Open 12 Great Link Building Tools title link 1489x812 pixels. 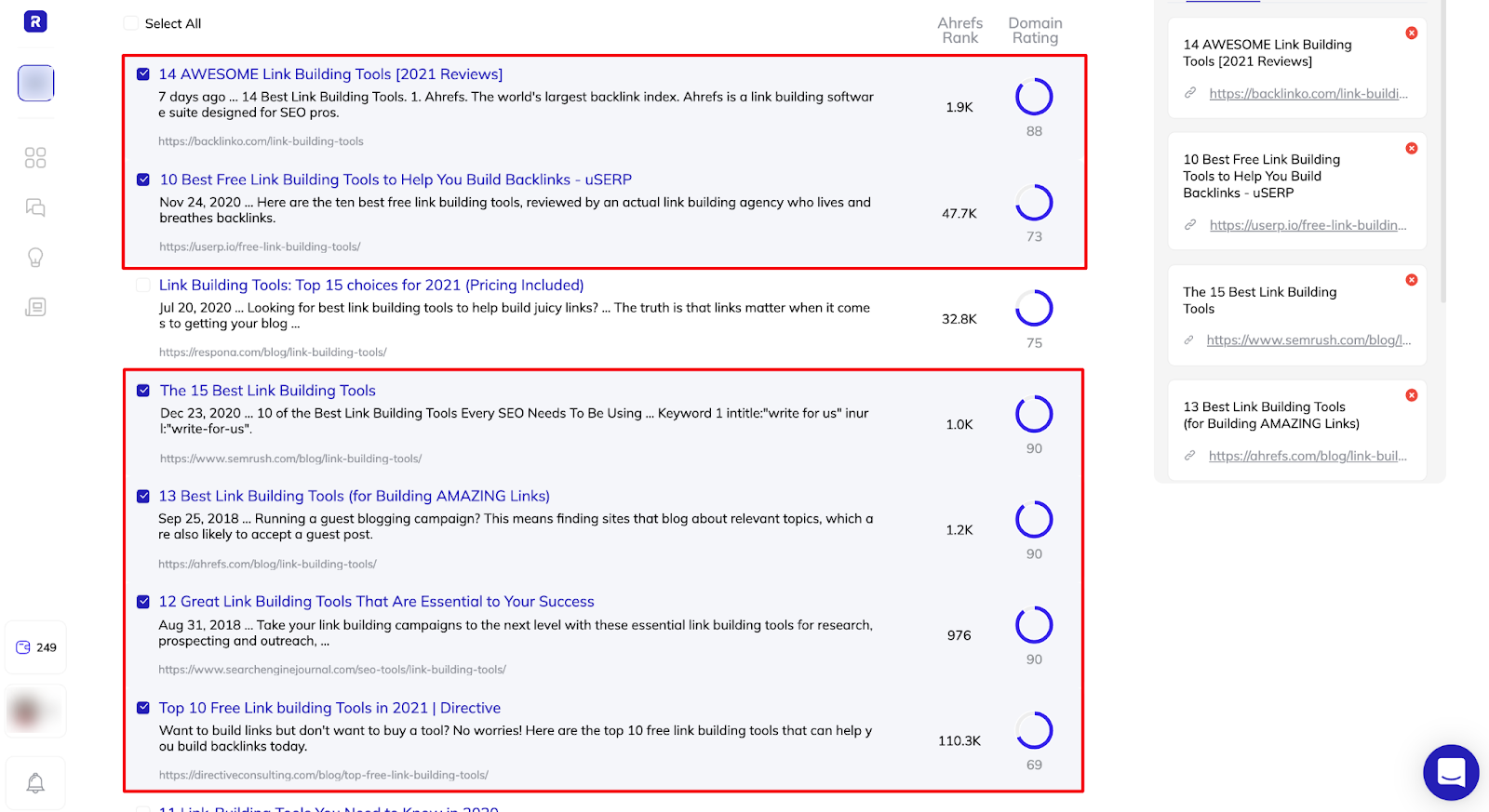[x=376, y=602]
